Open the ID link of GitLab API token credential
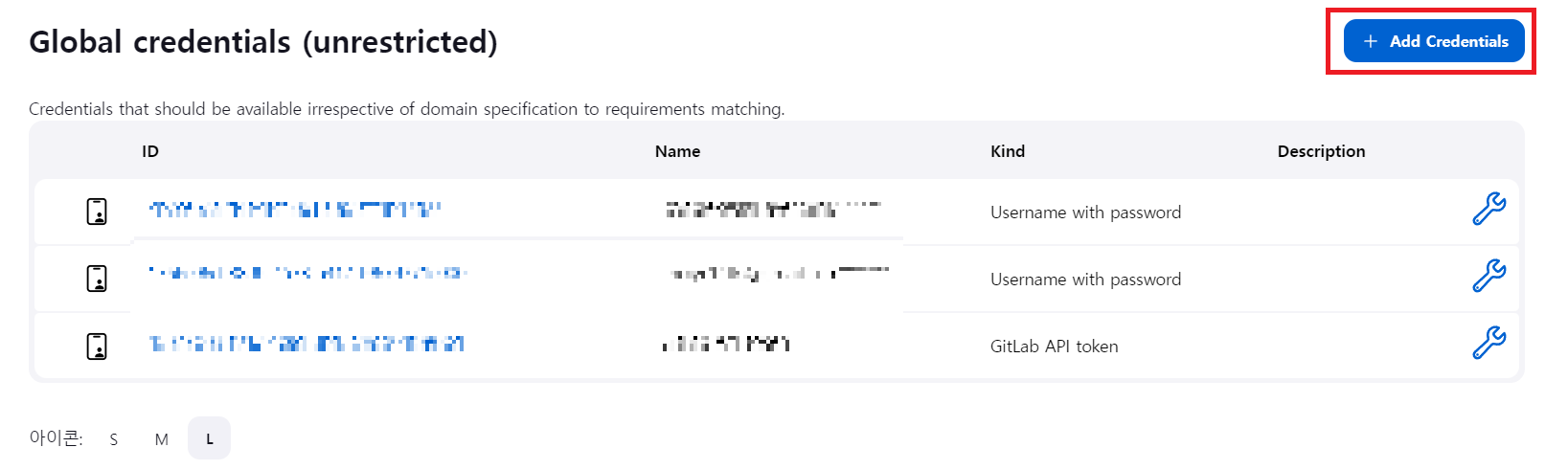Screen dimensions: 1568x470 (x=307, y=344)
